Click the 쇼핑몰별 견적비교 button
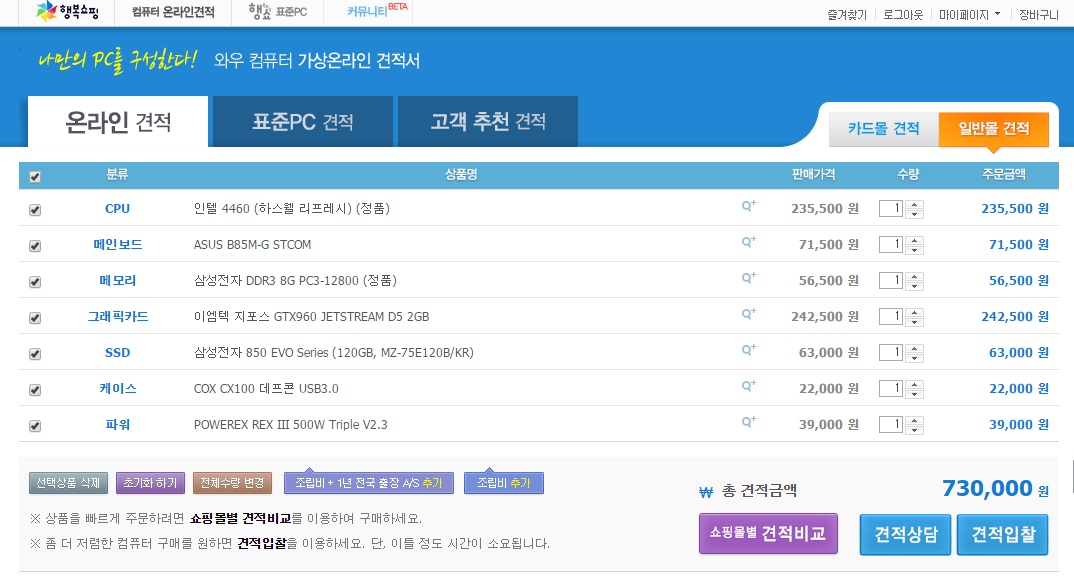1074x576 pixels. pos(767,534)
